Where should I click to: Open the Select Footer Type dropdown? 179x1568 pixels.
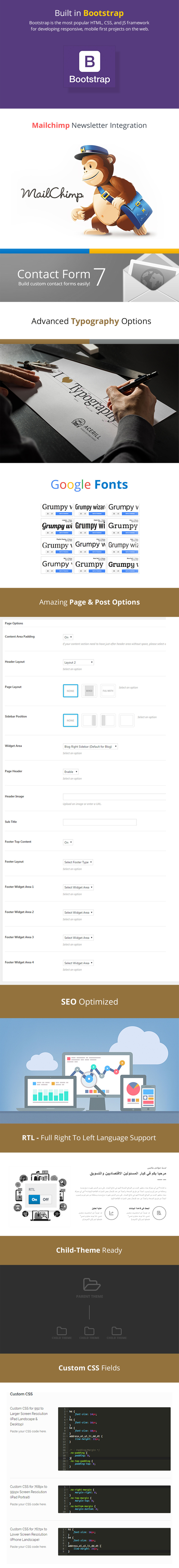click(x=78, y=862)
